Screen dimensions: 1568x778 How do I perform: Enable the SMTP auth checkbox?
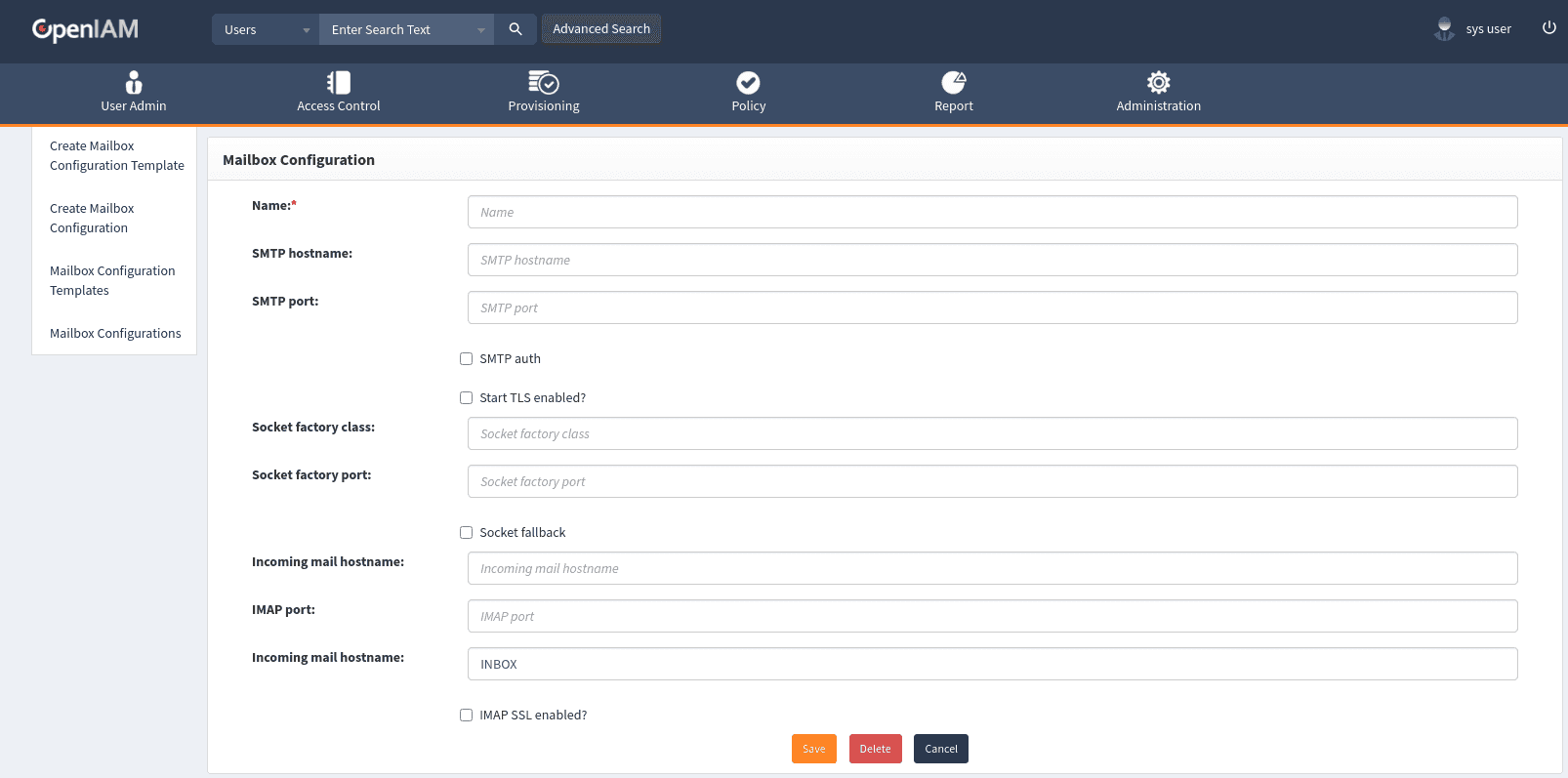(467, 359)
